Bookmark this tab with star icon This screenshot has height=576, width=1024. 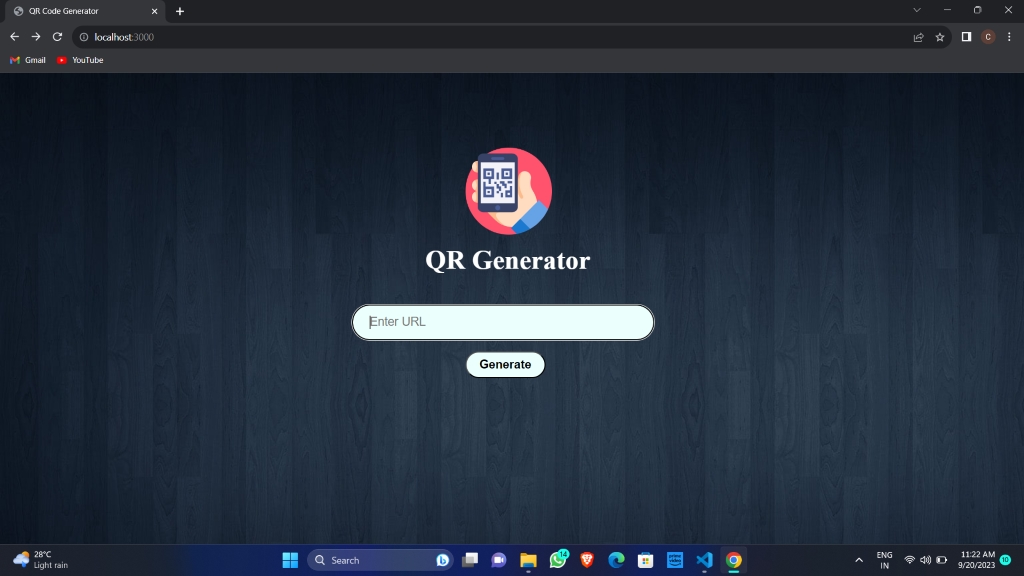coord(940,37)
